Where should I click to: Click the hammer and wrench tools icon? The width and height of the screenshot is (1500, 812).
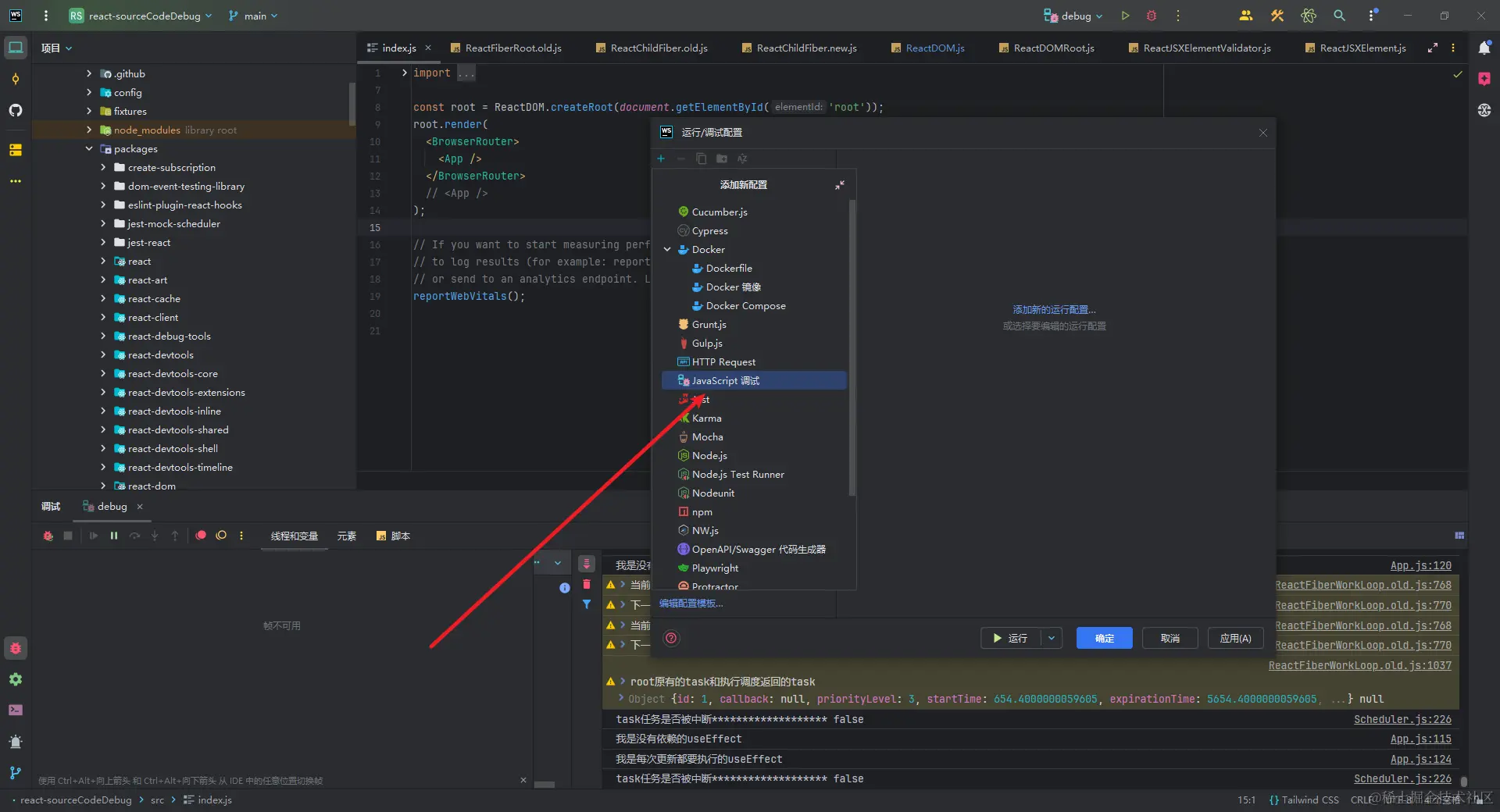click(x=1277, y=16)
